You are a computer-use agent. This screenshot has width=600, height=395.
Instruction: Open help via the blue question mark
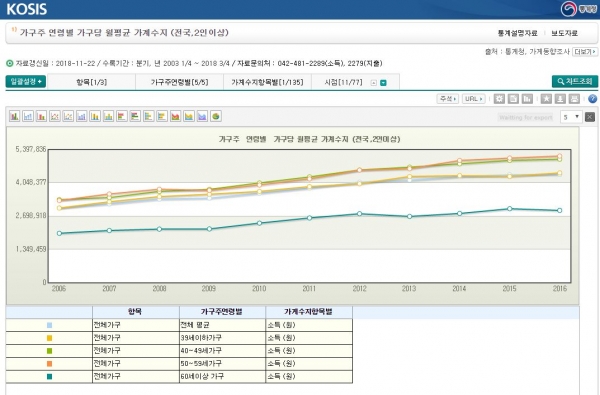[x=592, y=99]
